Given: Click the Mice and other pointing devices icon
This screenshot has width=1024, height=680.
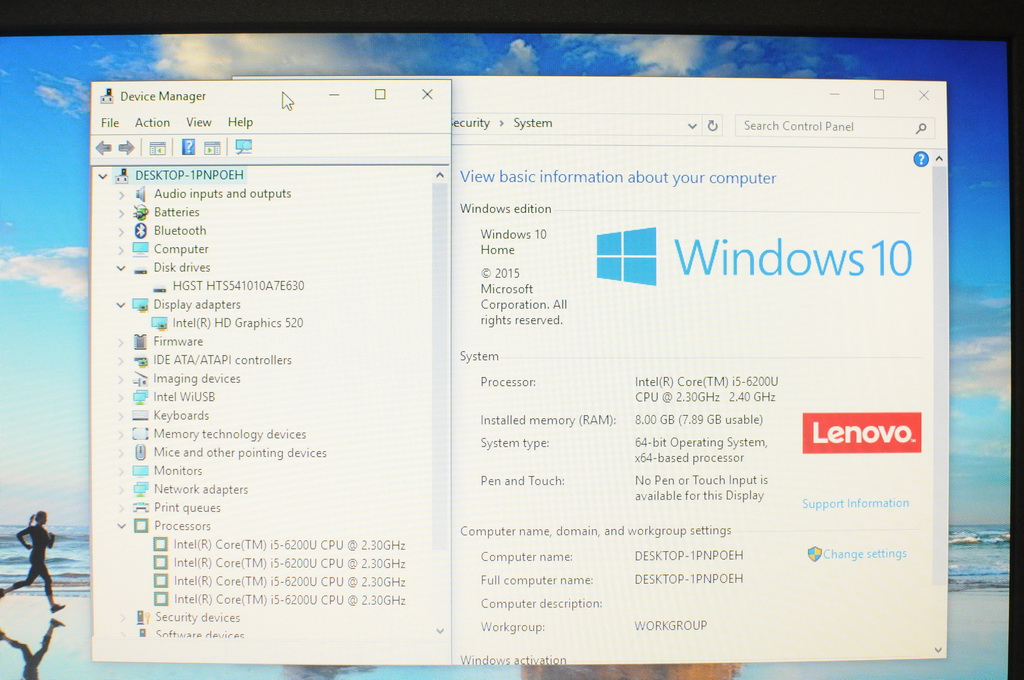Looking at the screenshot, I should [140, 452].
